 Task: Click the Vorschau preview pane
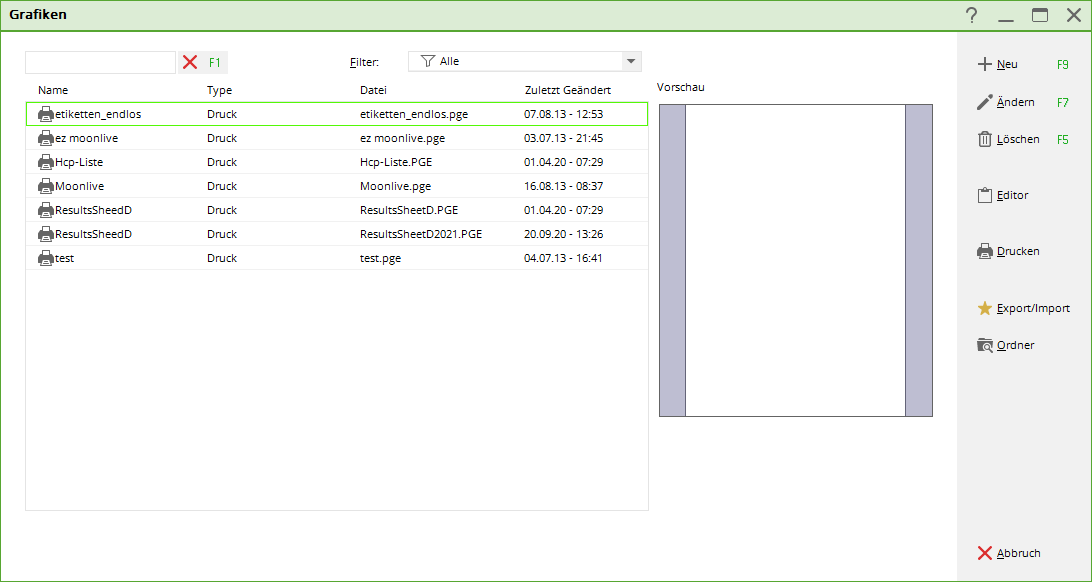point(795,260)
